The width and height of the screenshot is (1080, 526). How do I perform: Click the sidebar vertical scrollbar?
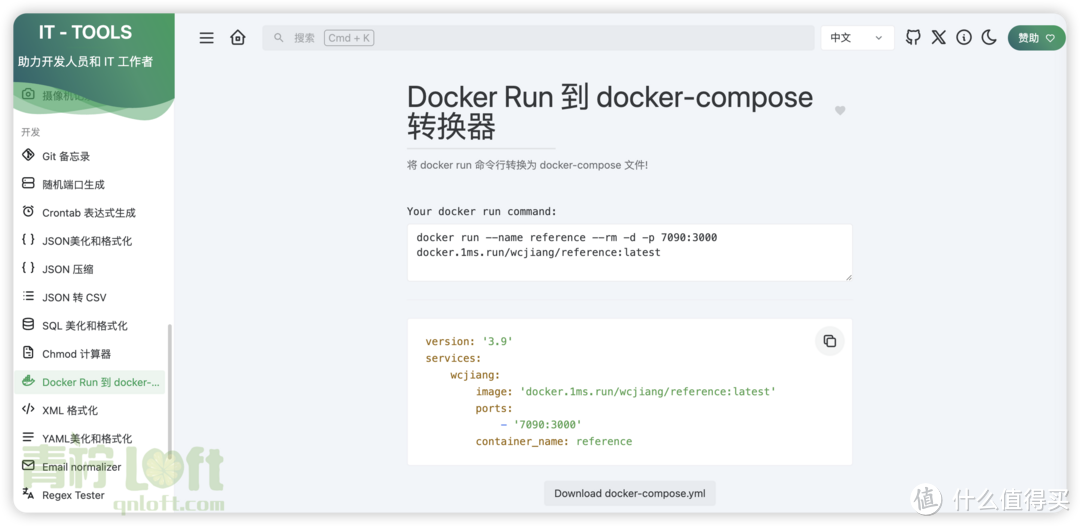[x=169, y=390]
